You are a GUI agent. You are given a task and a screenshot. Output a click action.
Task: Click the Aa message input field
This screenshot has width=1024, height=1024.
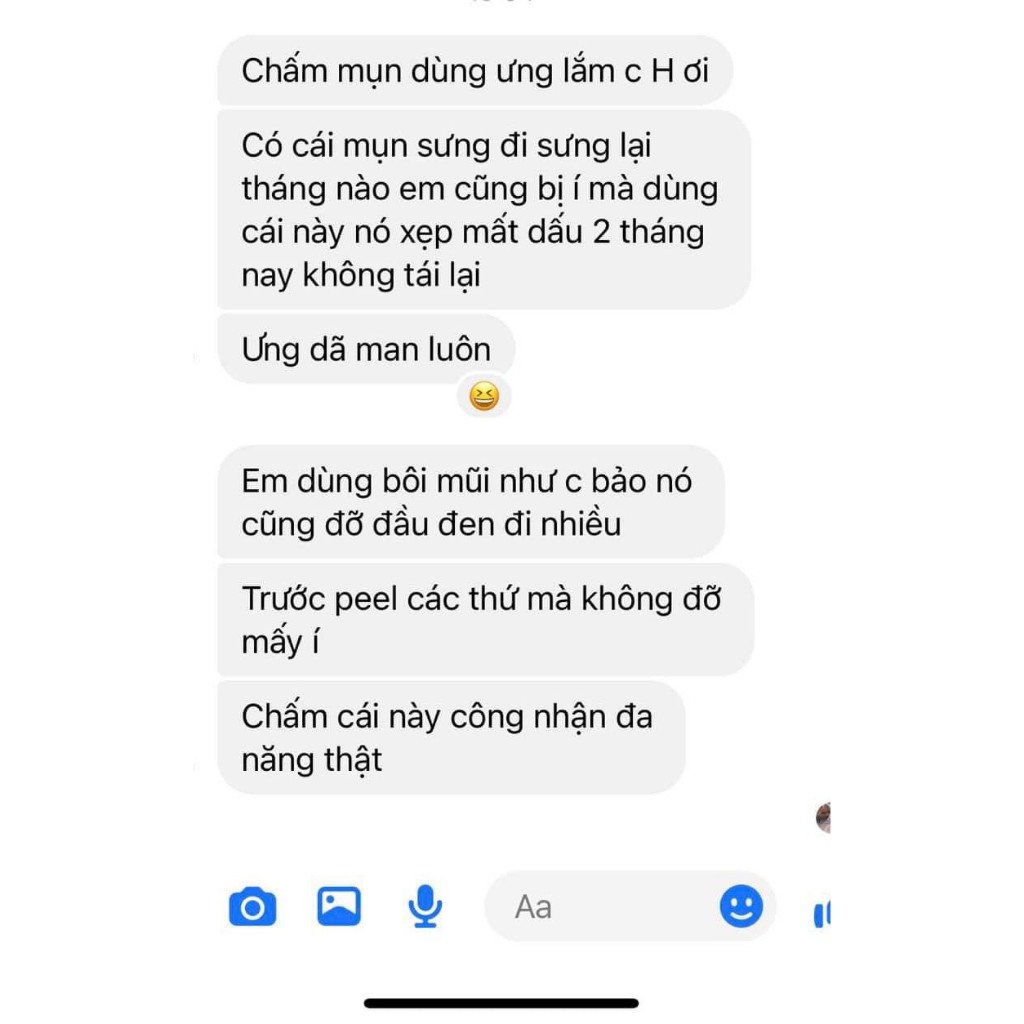pyautogui.click(x=630, y=906)
